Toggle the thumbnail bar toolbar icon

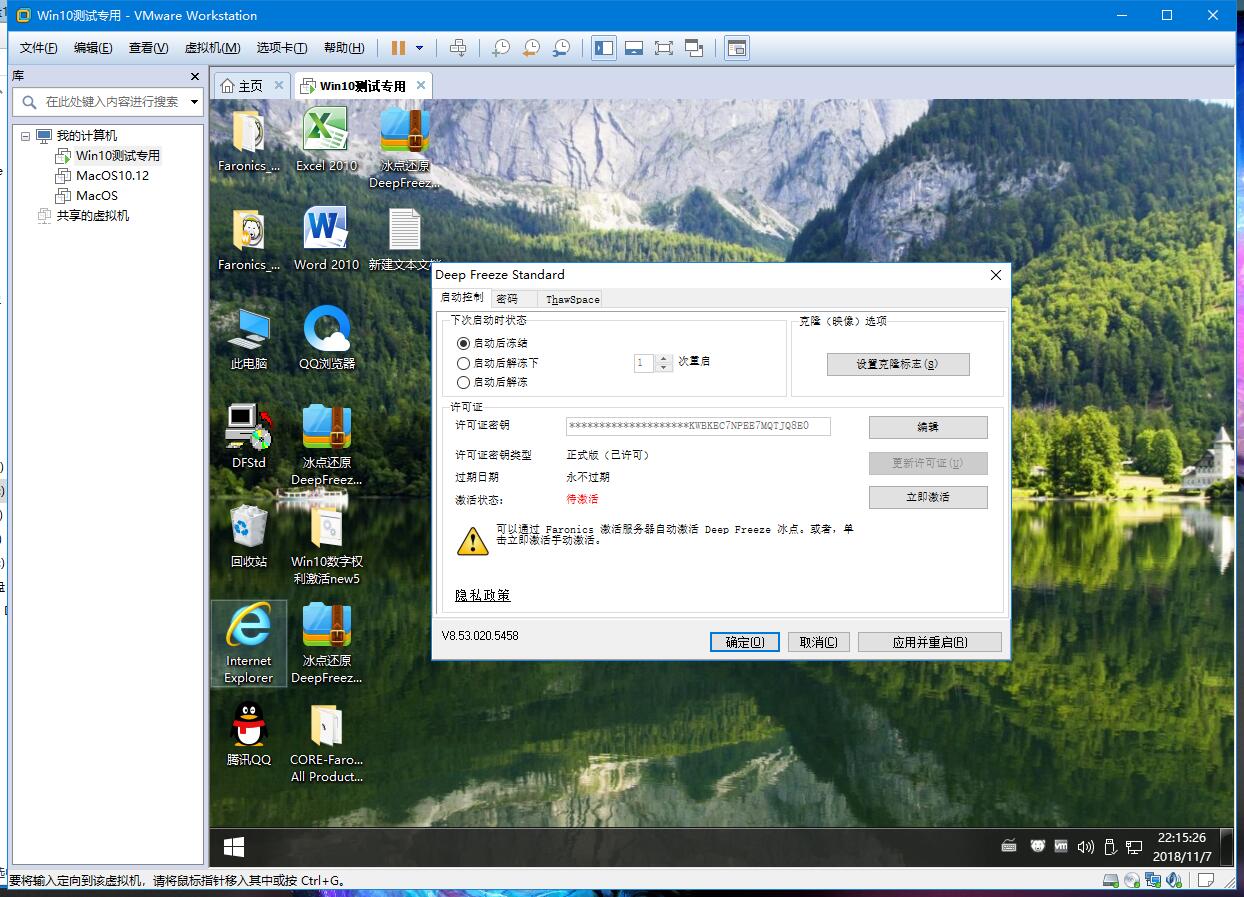coord(634,48)
